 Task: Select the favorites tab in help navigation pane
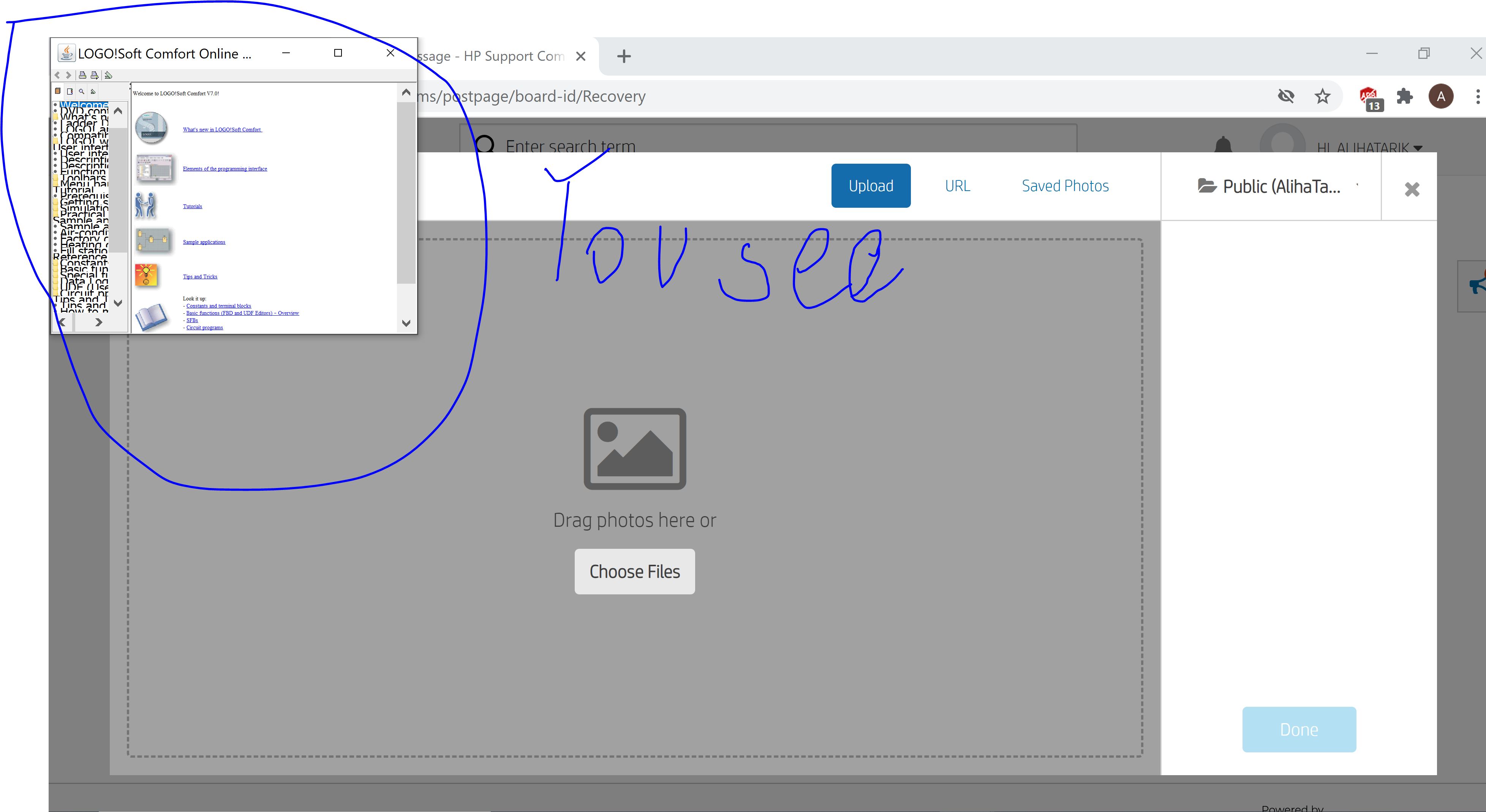click(x=92, y=91)
